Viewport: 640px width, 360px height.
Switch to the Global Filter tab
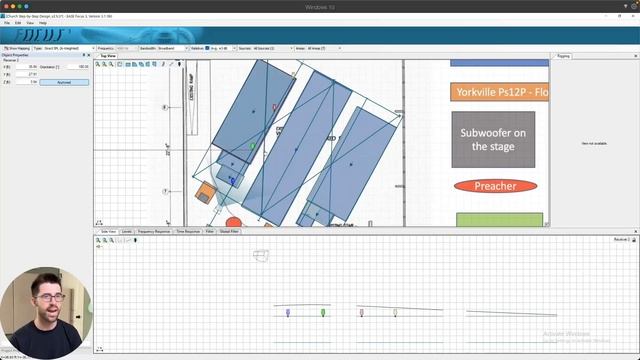click(229, 231)
